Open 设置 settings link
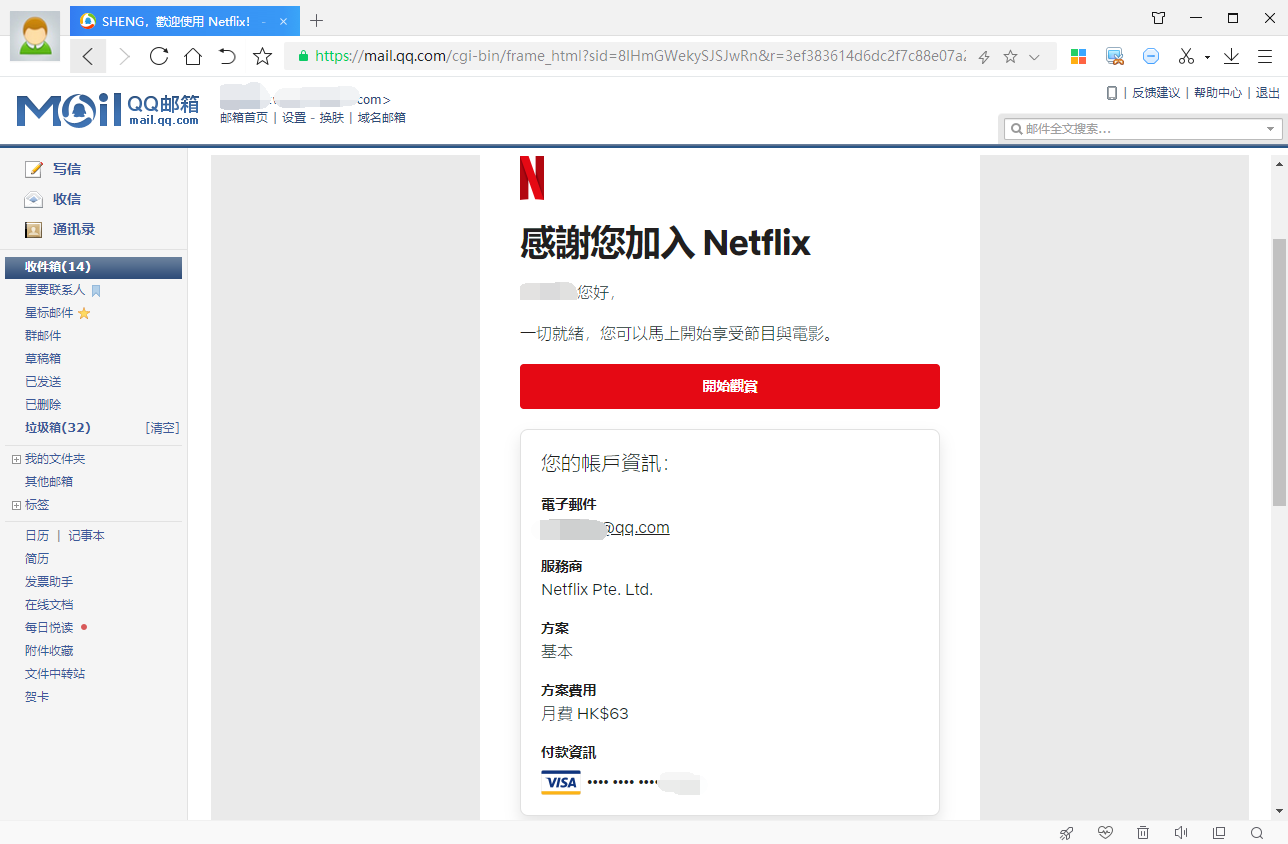 coord(294,117)
